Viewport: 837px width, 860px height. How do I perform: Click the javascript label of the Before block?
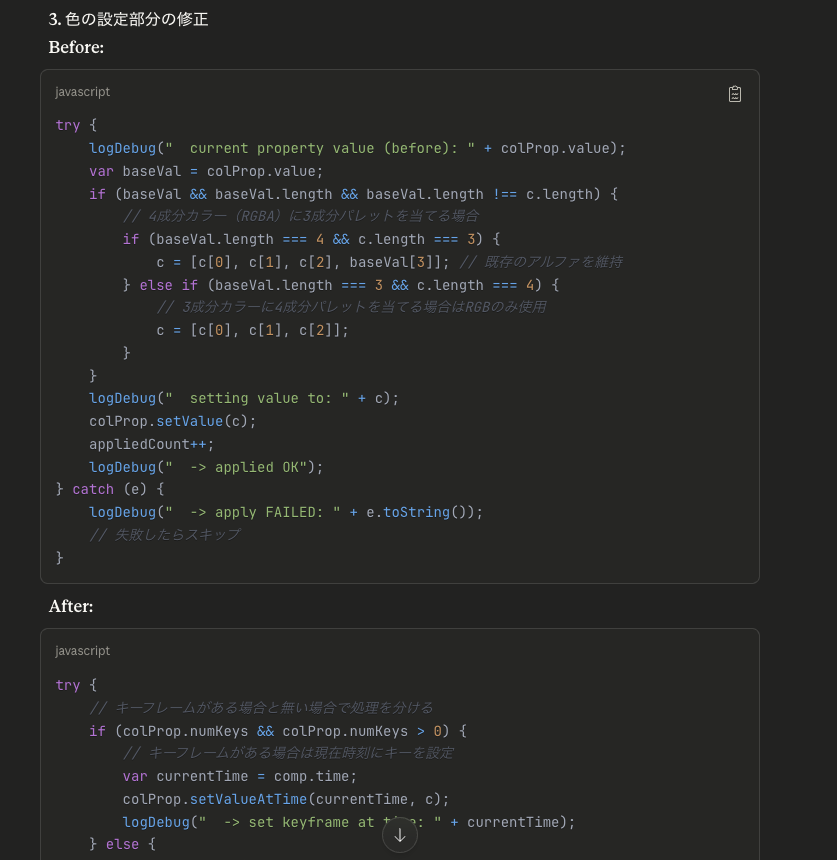(x=83, y=92)
